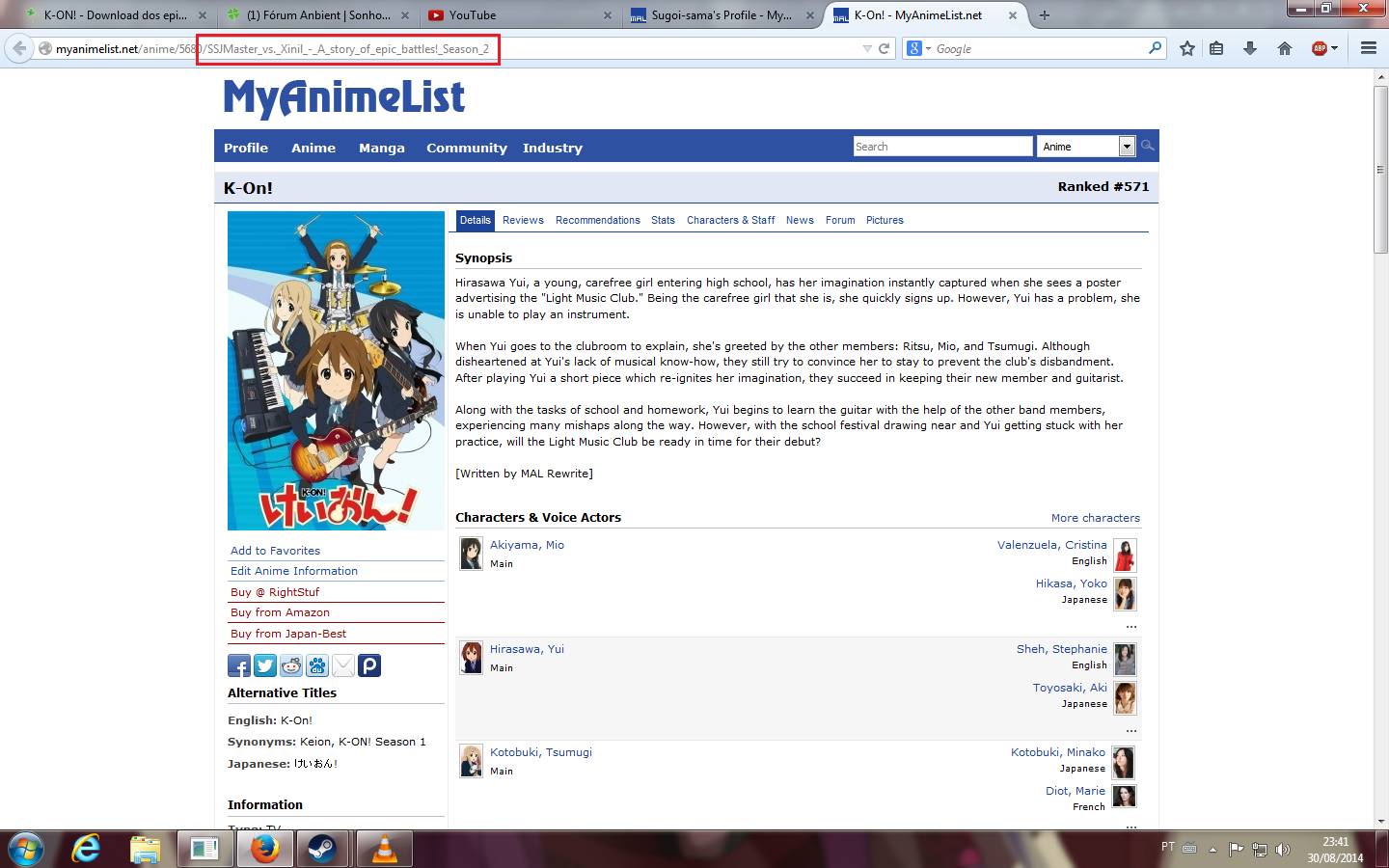Viewport: 1389px width, 868px height.
Task: Open the Anime search category dropdown
Action: (x=1127, y=146)
